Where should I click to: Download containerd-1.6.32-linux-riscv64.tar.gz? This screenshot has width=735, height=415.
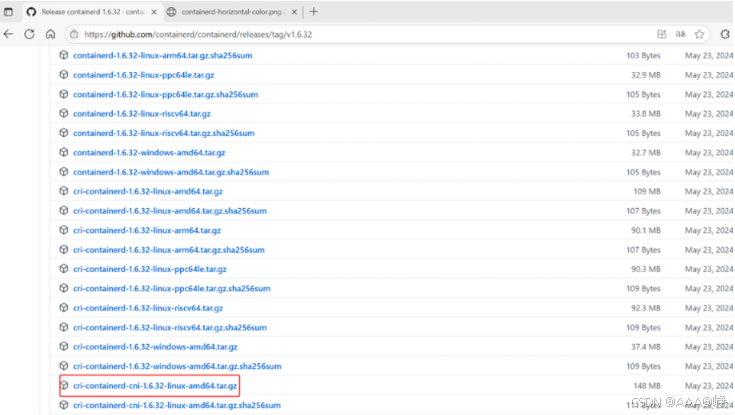(x=142, y=114)
